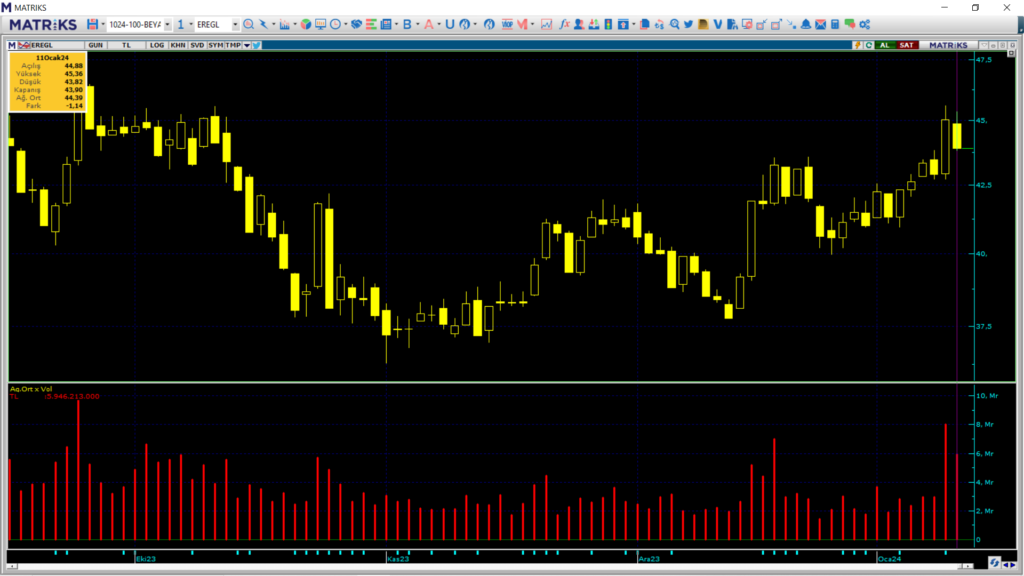Expand the 1024-100-BEYAZ layout dropdown
Screen dimensions: 1024x576
[167, 24]
